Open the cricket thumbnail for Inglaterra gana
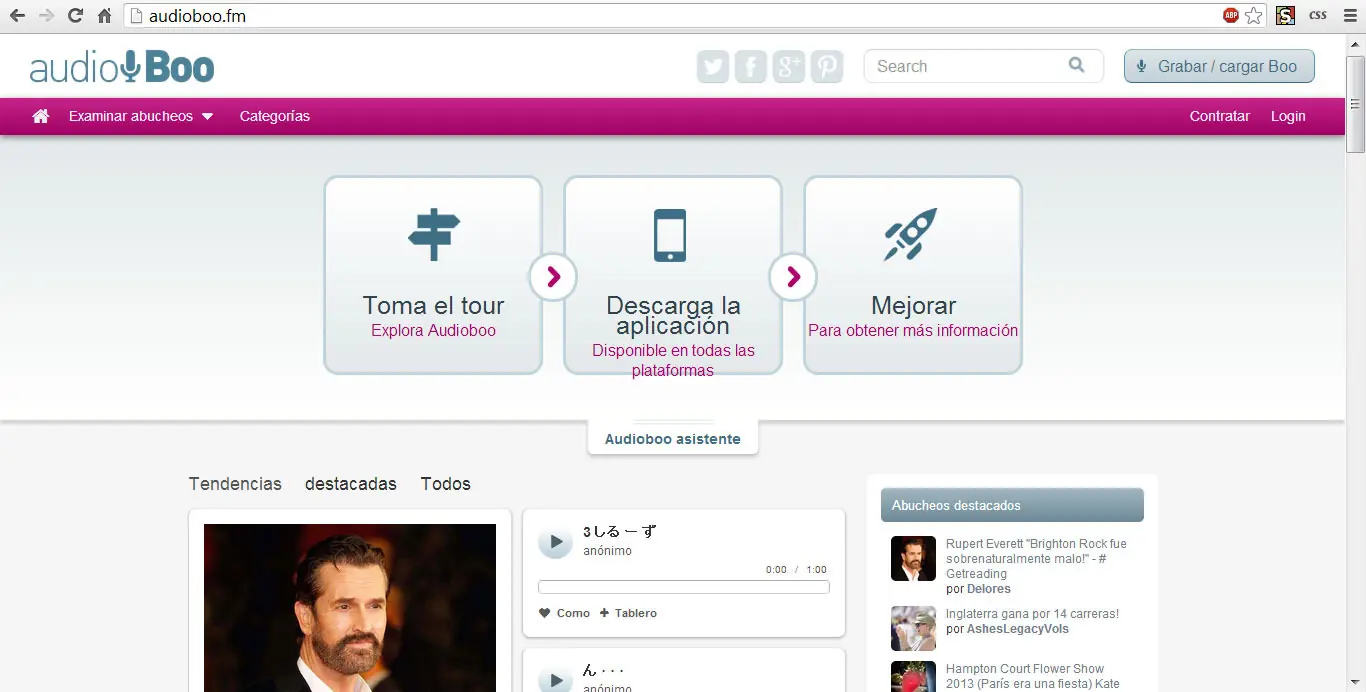This screenshot has width=1366, height=692. 913,629
